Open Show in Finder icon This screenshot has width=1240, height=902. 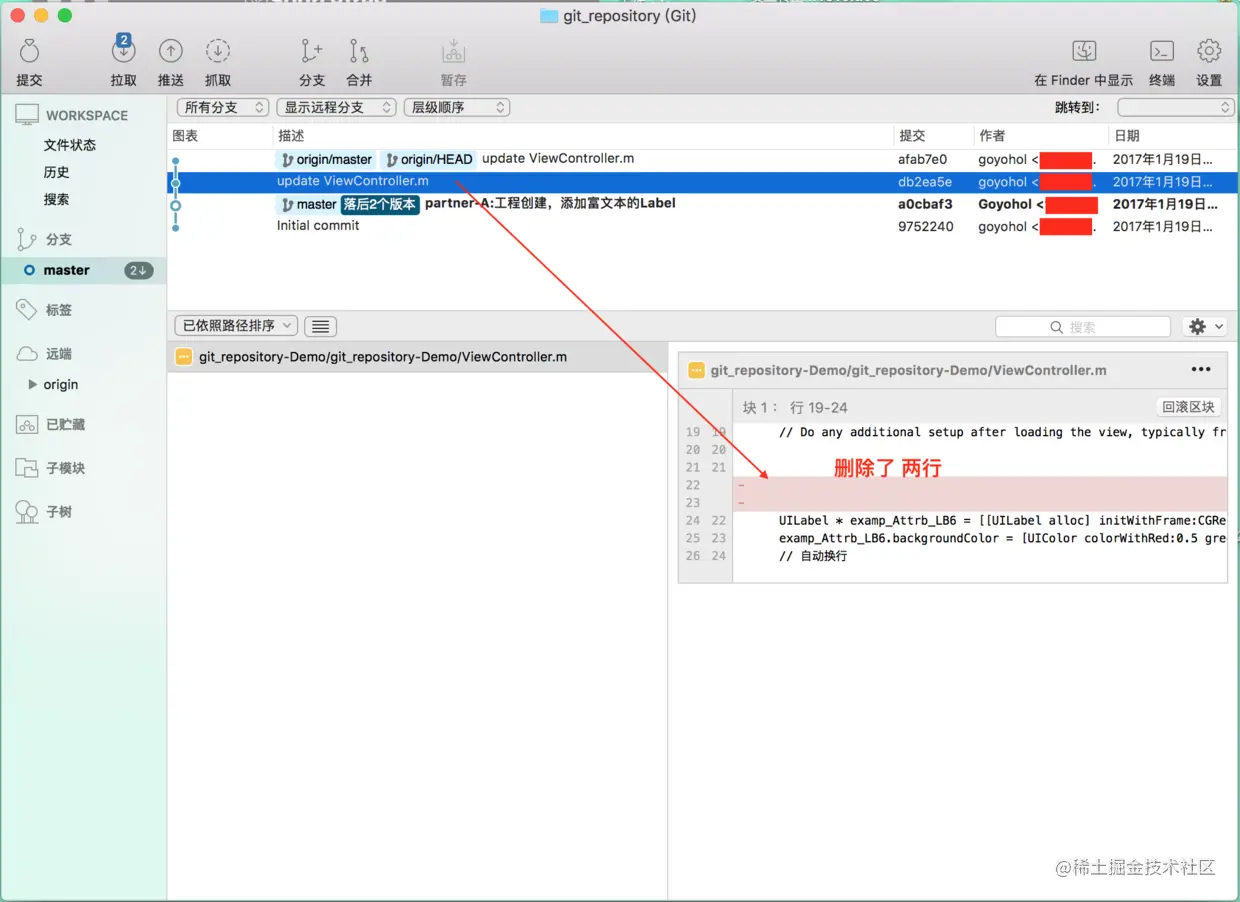[x=1084, y=51]
